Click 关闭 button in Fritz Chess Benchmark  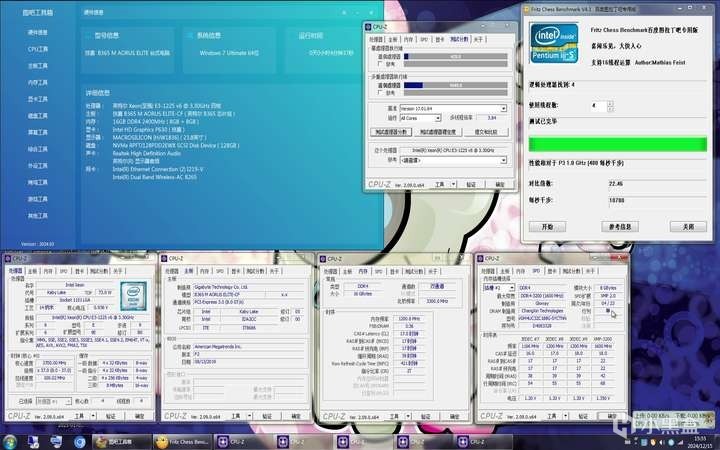pyautogui.click(x=688, y=226)
